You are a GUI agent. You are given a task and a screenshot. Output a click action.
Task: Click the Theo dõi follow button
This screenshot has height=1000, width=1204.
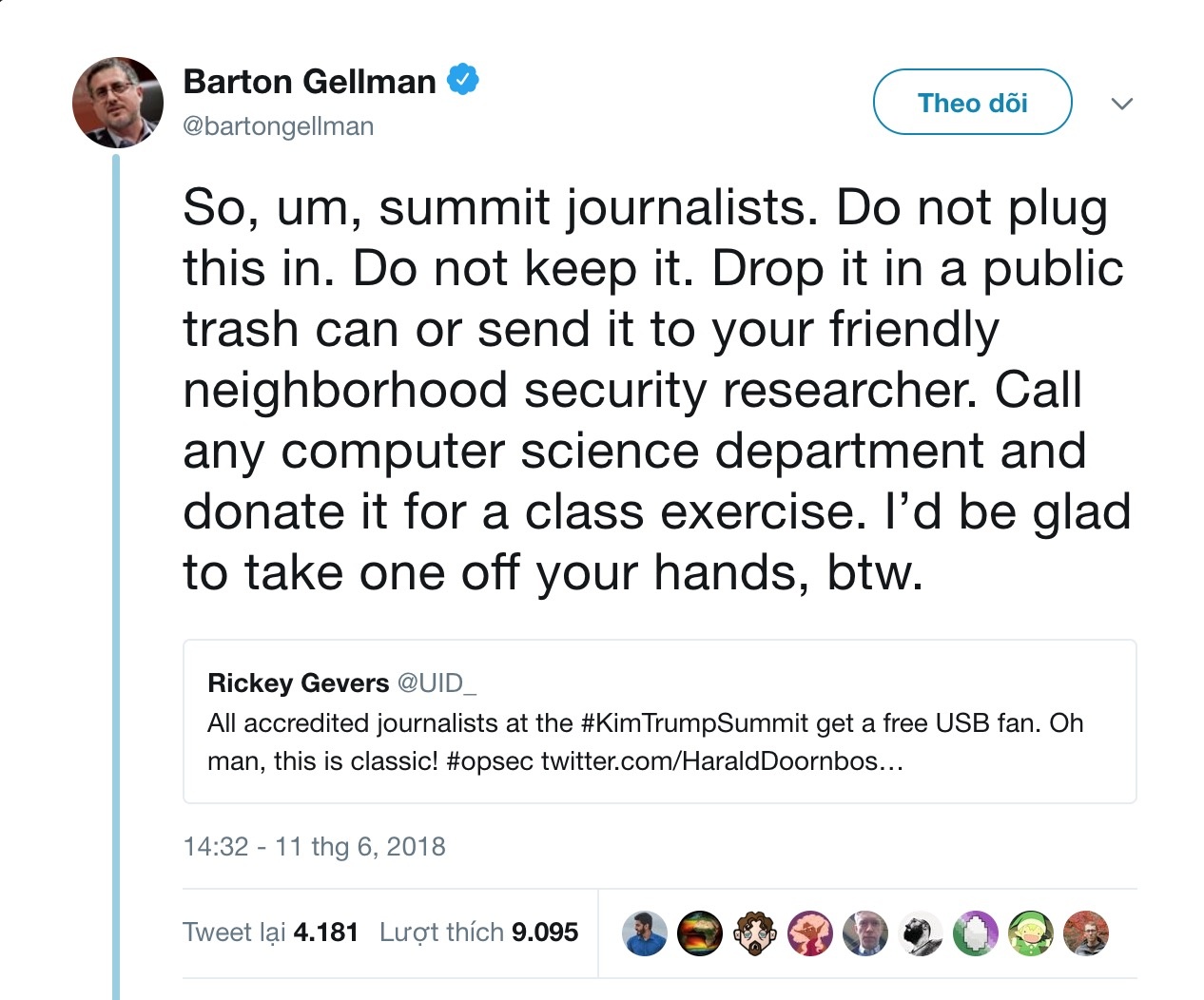pyautogui.click(x=972, y=103)
